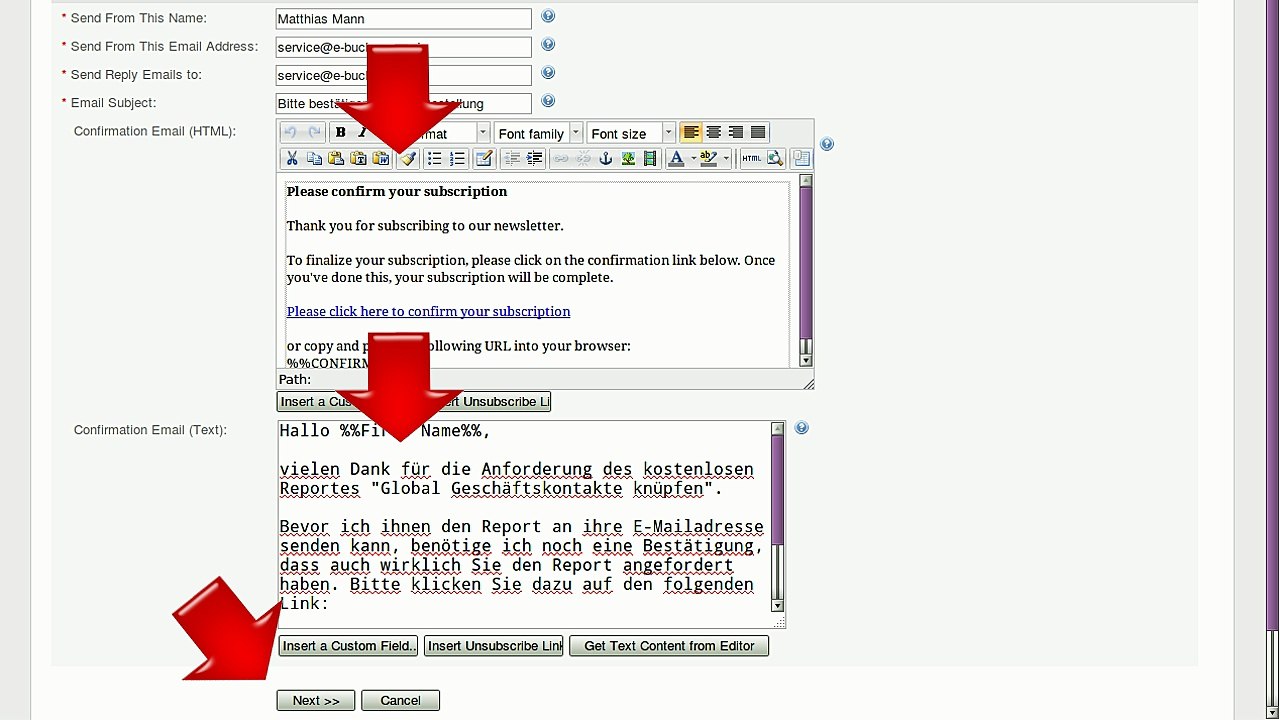Focus the Send From This Email Address field
Screen dimensions: 1280x720
click(x=404, y=47)
